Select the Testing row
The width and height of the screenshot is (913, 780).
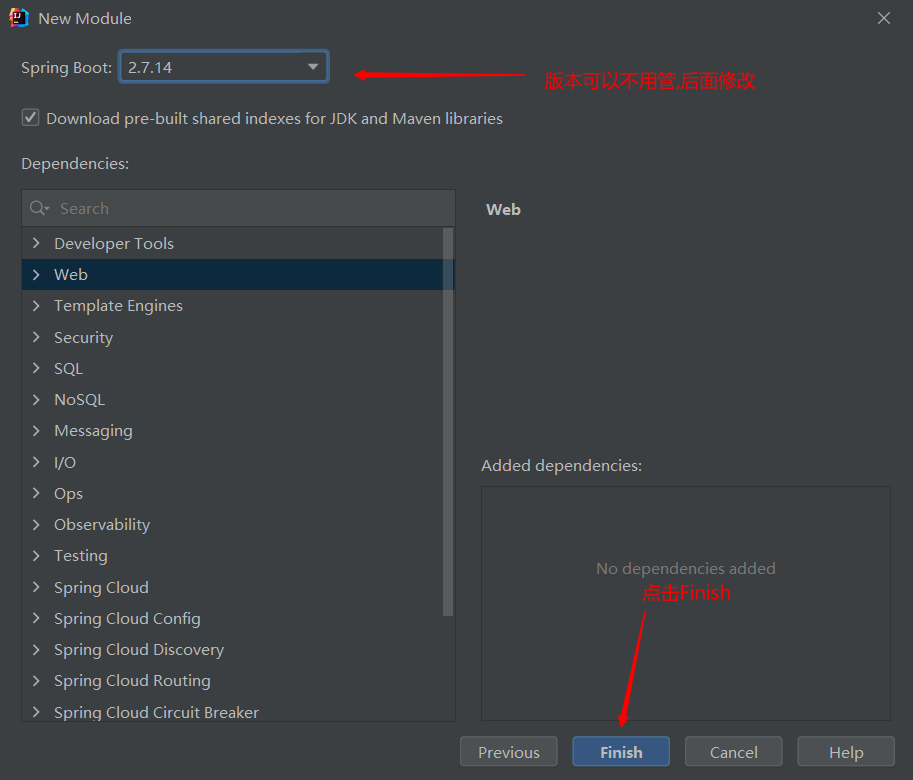[232, 556]
